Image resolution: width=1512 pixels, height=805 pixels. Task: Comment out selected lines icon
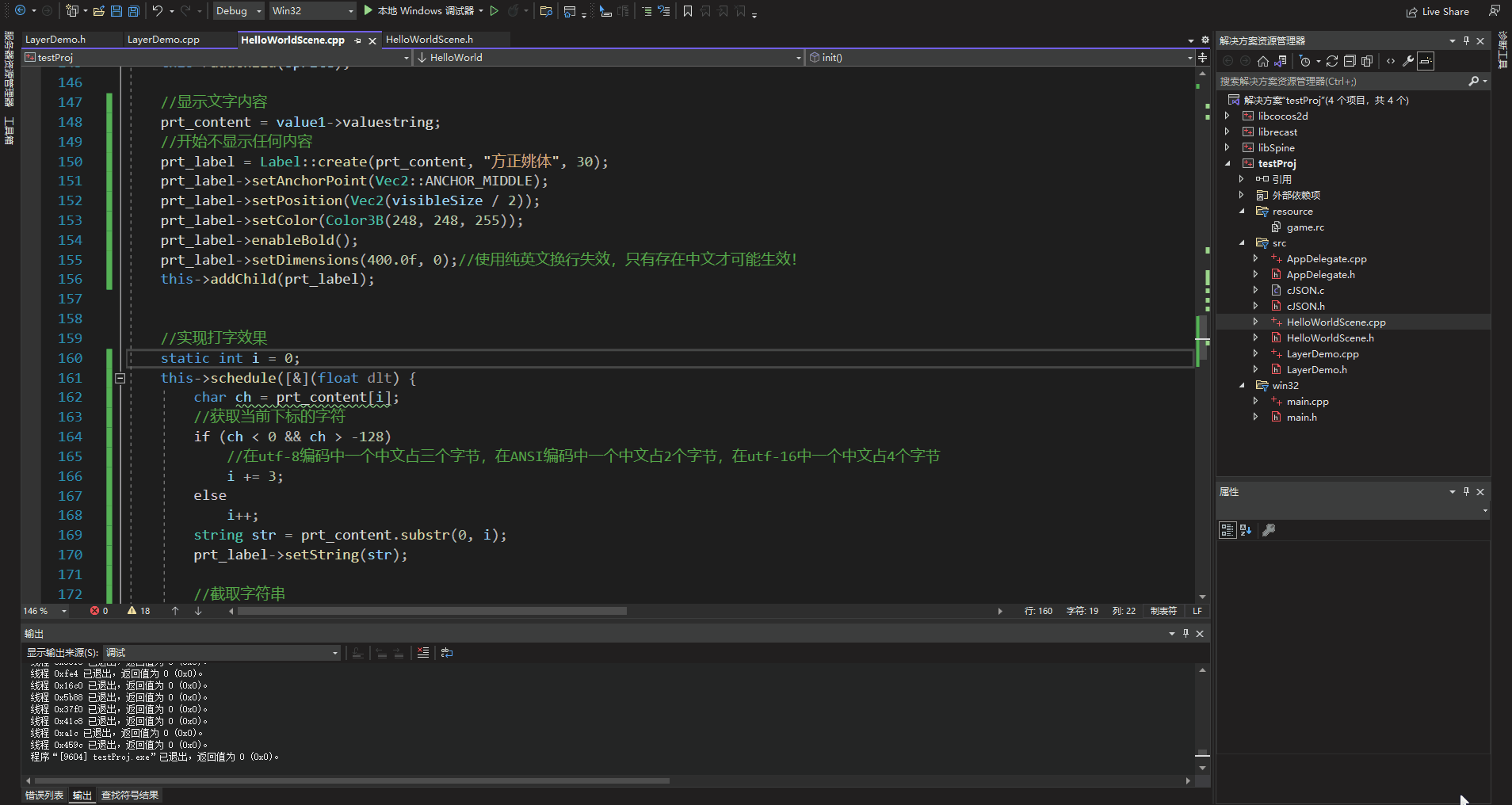click(x=647, y=11)
